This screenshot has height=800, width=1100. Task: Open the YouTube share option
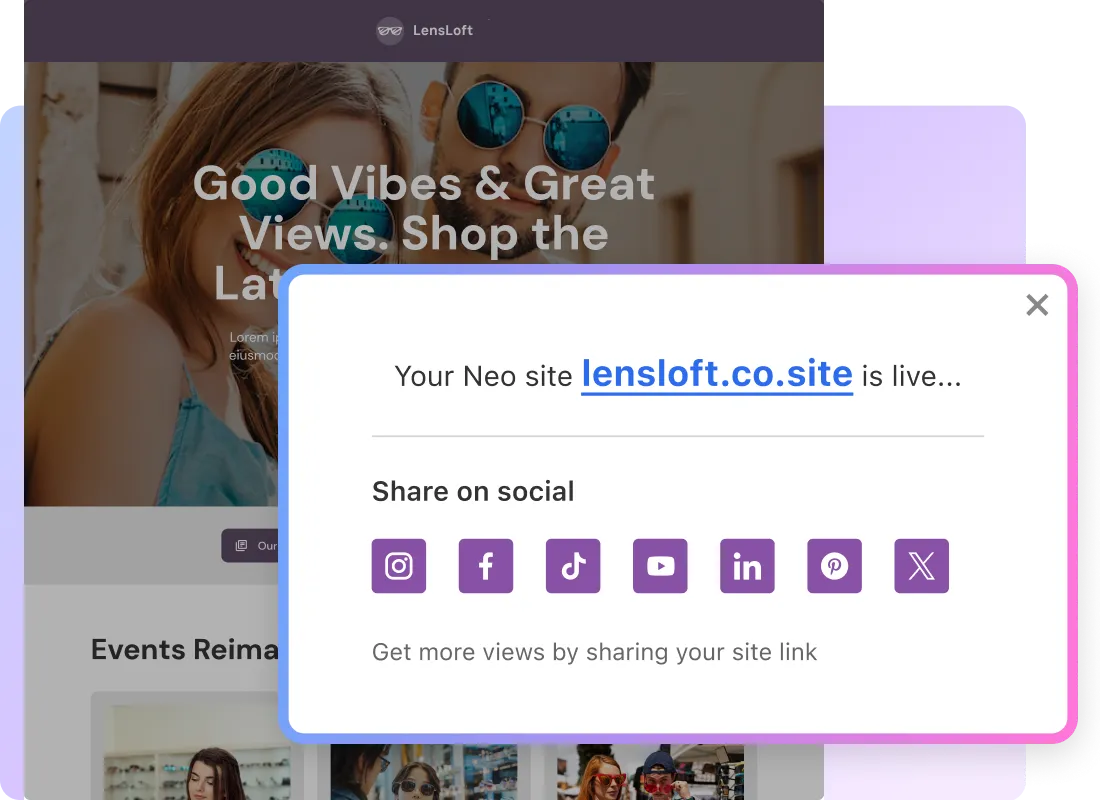pos(660,566)
